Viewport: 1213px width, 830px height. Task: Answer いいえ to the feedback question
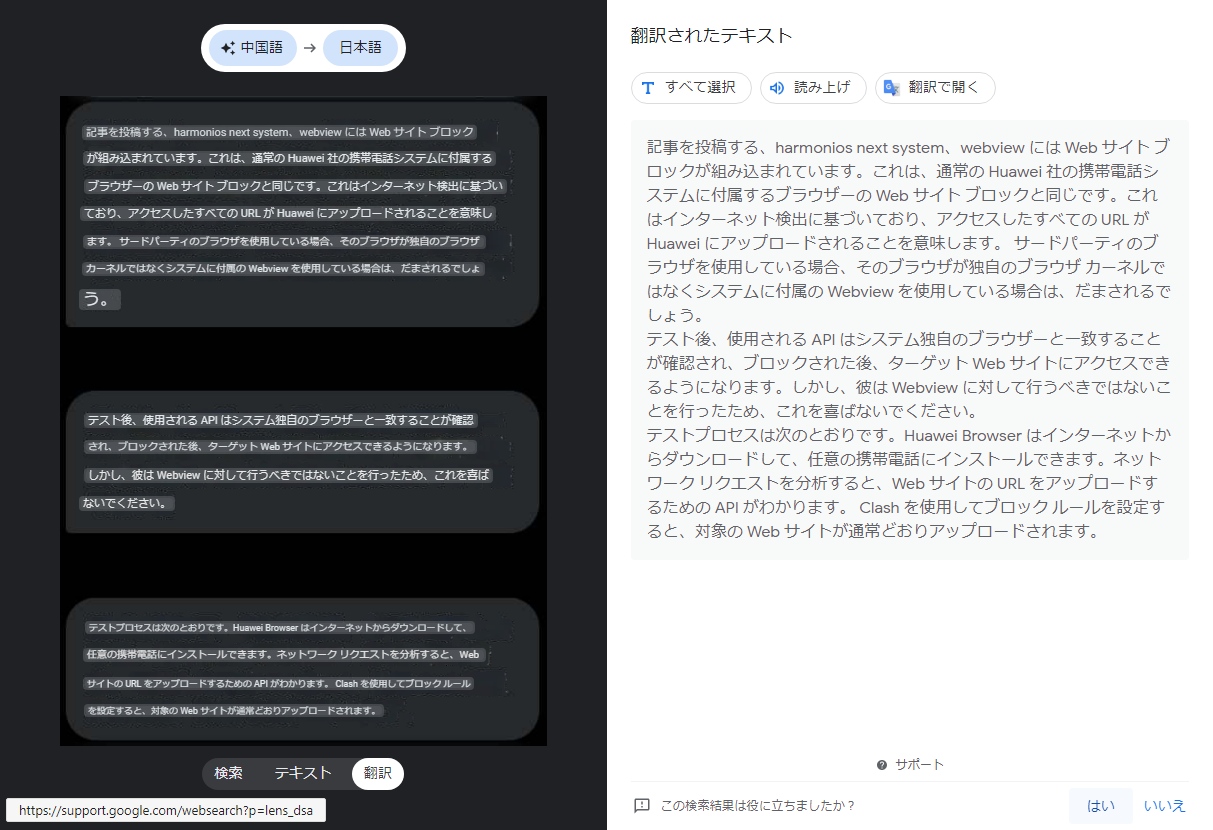(1165, 806)
